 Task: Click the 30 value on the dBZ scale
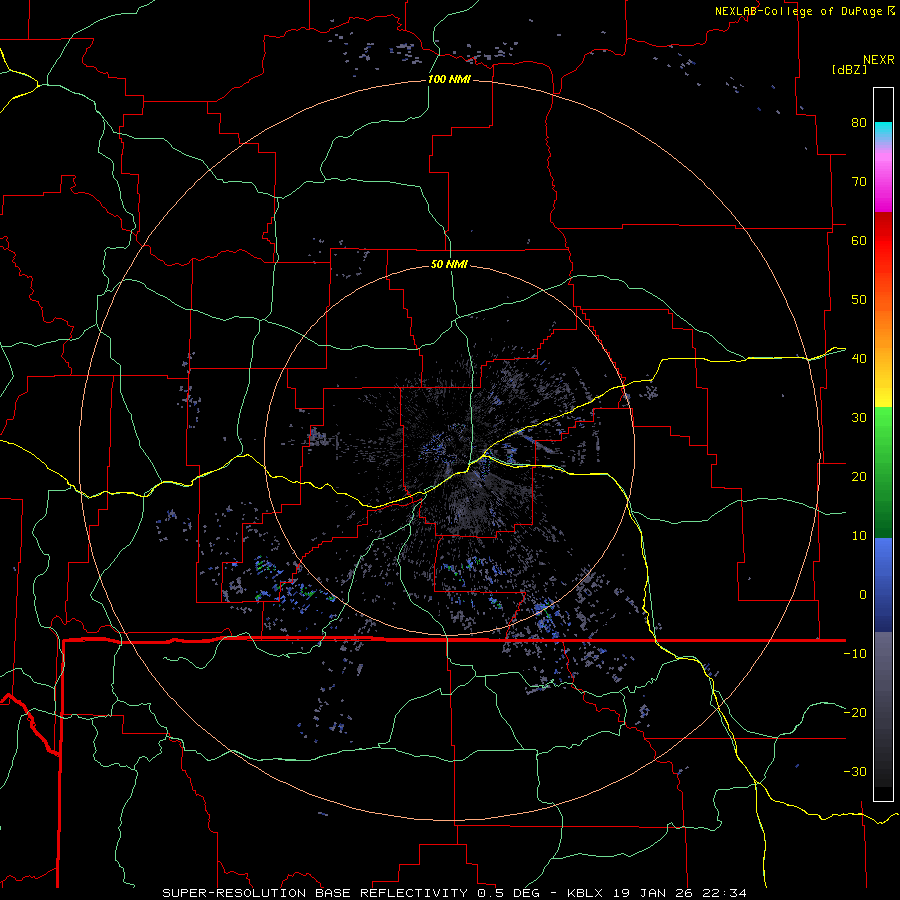(x=859, y=418)
